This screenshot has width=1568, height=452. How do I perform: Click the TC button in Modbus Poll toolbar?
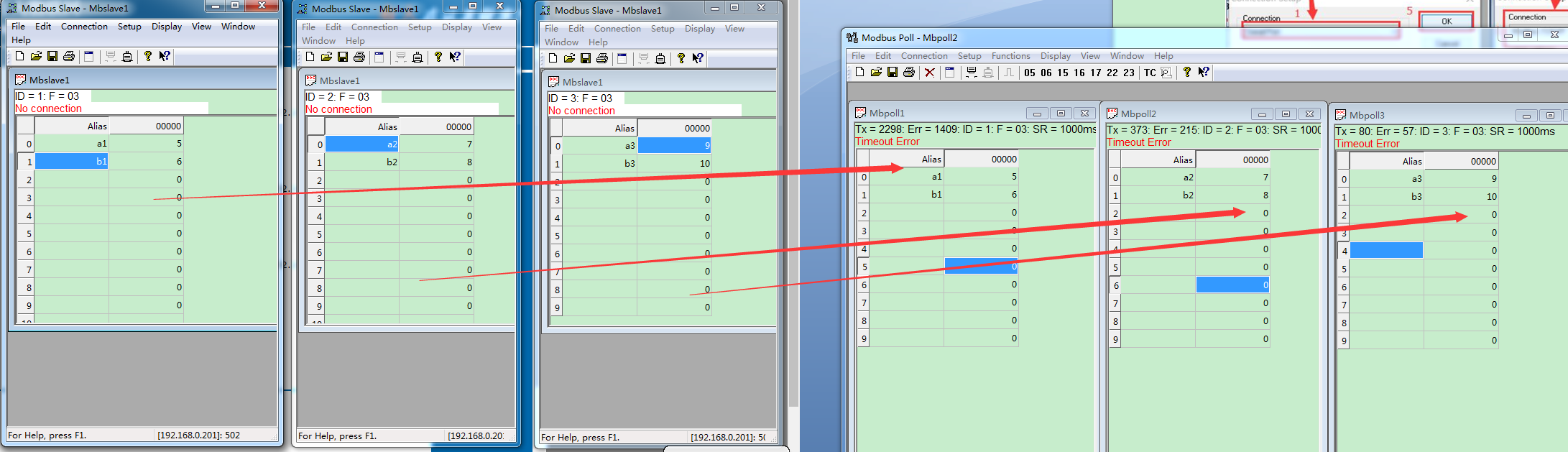pos(1150,73)
